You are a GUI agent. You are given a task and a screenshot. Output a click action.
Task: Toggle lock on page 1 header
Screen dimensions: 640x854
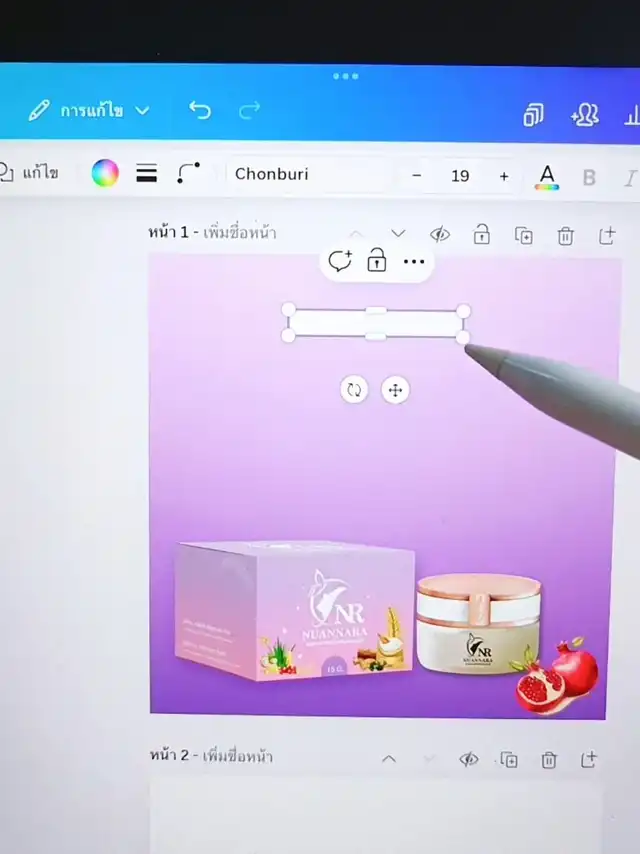482,235
